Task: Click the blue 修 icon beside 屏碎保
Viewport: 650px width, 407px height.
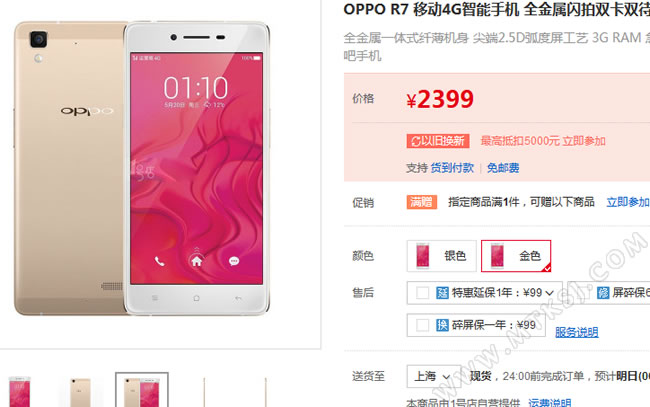Action: pos(603,293)
